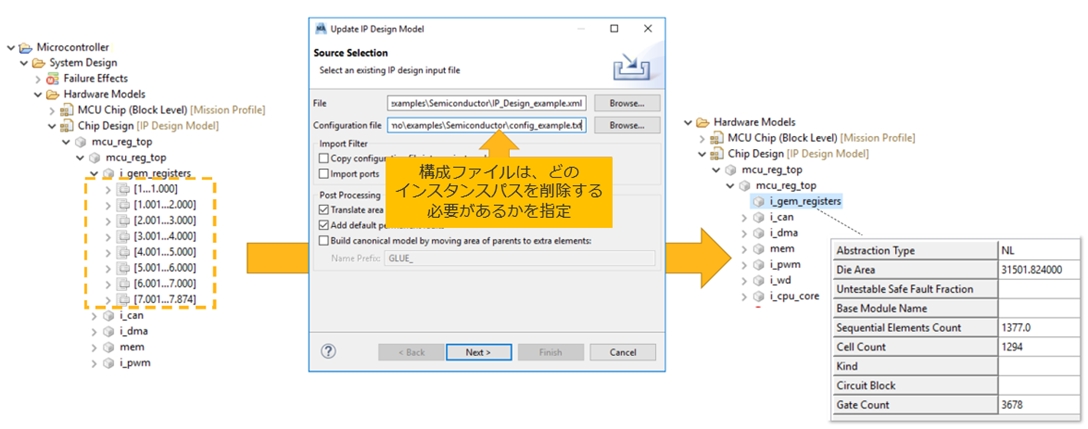Expand mem in the right tree
Image resolution: width=1088 pixels, height=429 pixels.
coord(745,249)
